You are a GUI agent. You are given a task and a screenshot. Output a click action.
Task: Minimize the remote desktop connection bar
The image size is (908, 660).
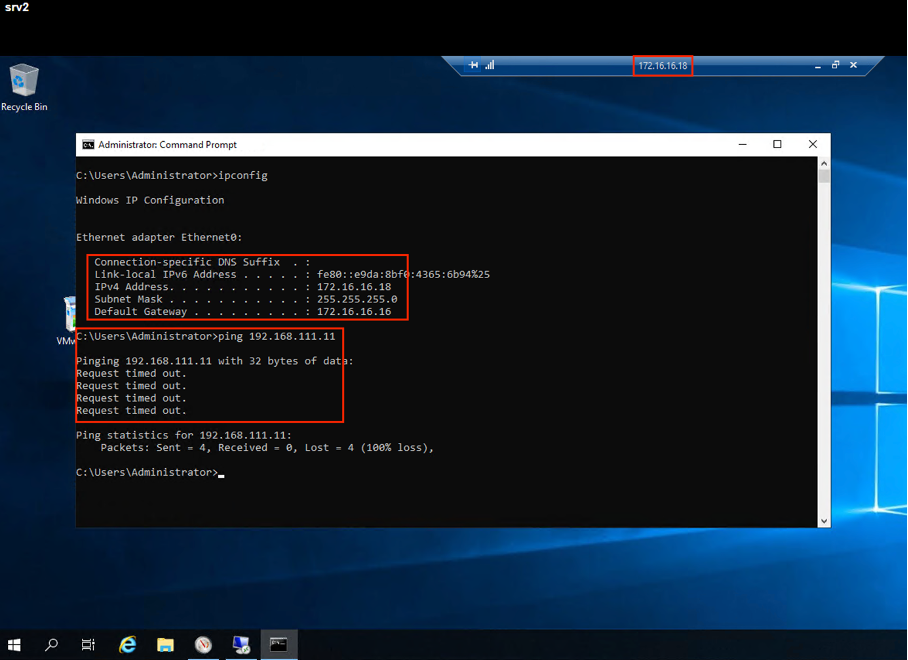point(817,65)
